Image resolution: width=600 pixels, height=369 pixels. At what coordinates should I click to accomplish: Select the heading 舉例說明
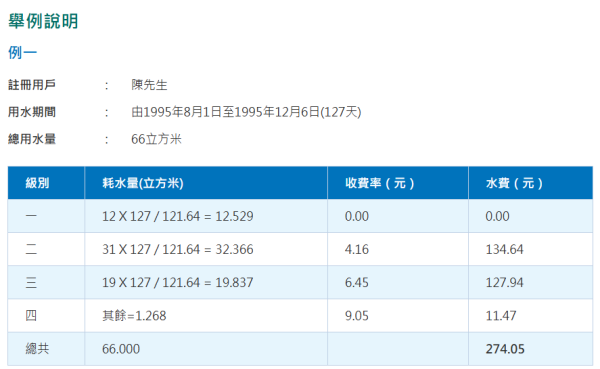click(x=43, y=21)
